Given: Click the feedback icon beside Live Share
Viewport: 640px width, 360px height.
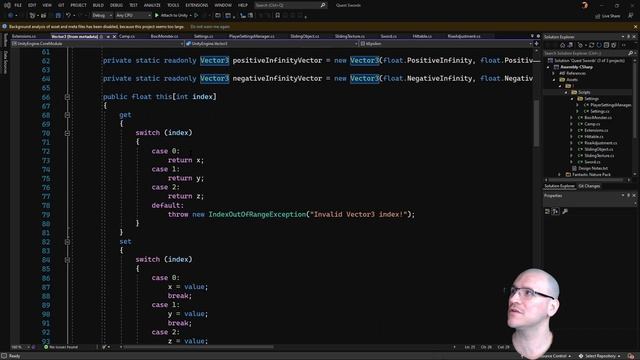Looking at the screenshot, I should click(630, 16).
